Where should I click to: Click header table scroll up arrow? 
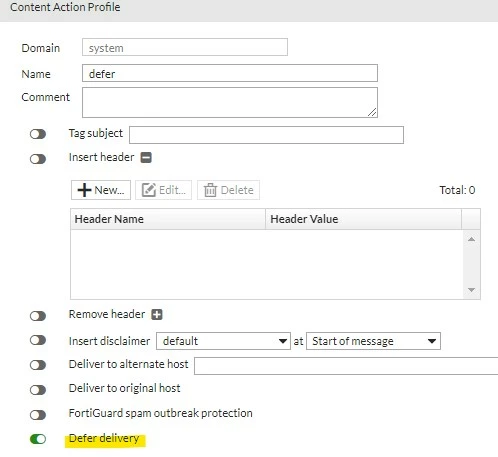[x=471, y=239]
